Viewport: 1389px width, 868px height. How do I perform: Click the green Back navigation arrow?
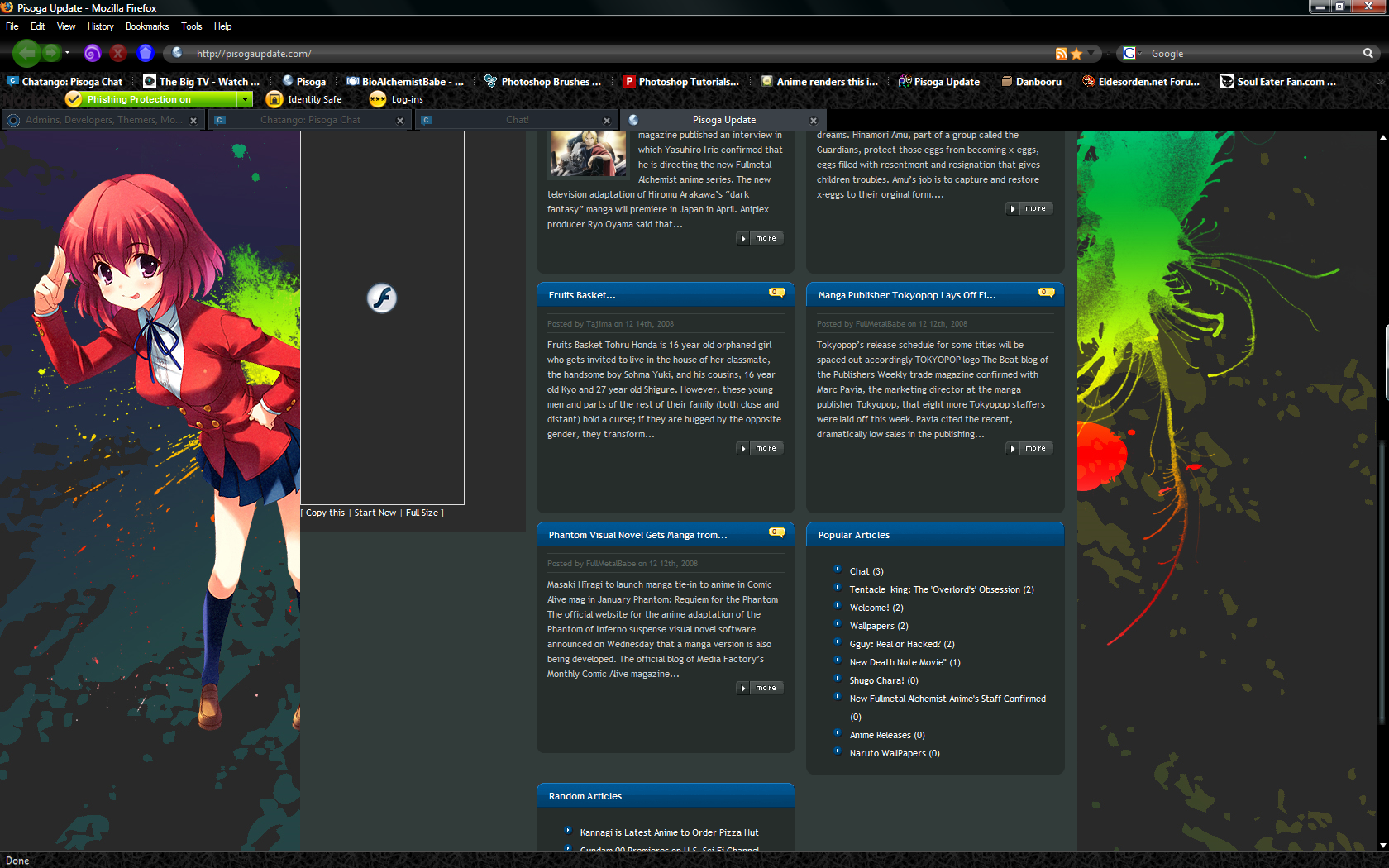click(x=26, y=53)
